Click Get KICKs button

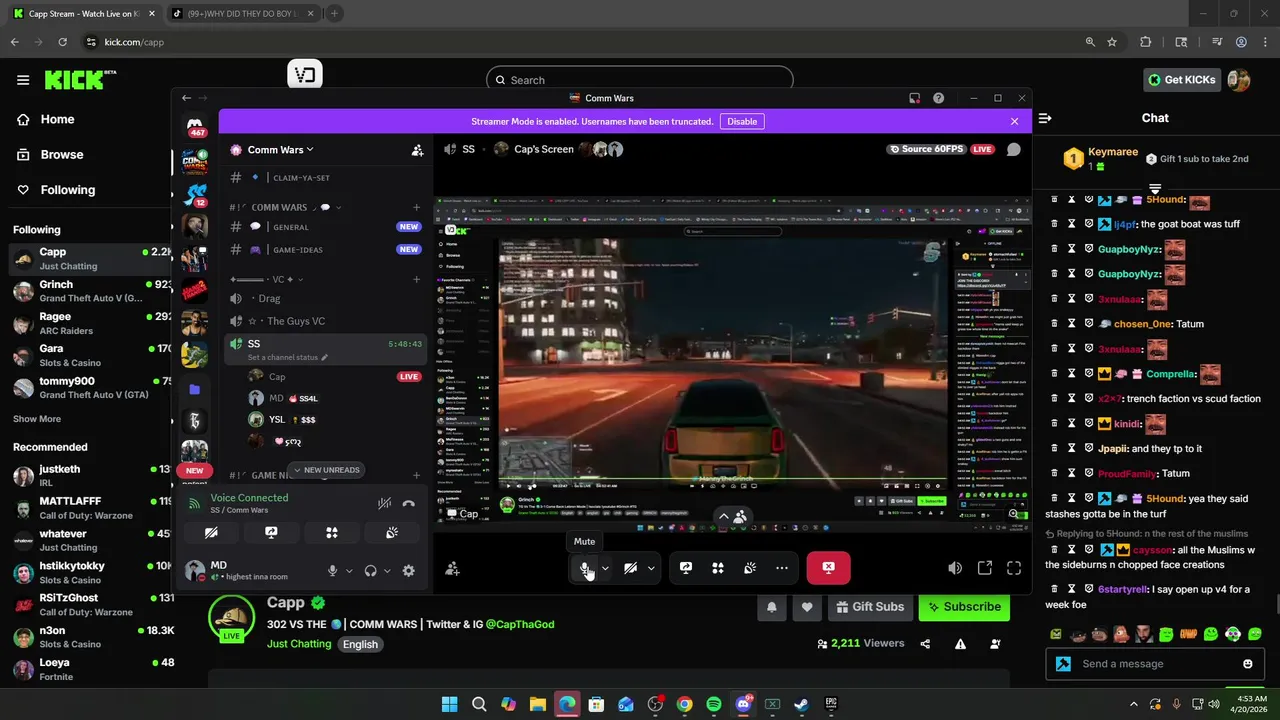[1182, 80]
